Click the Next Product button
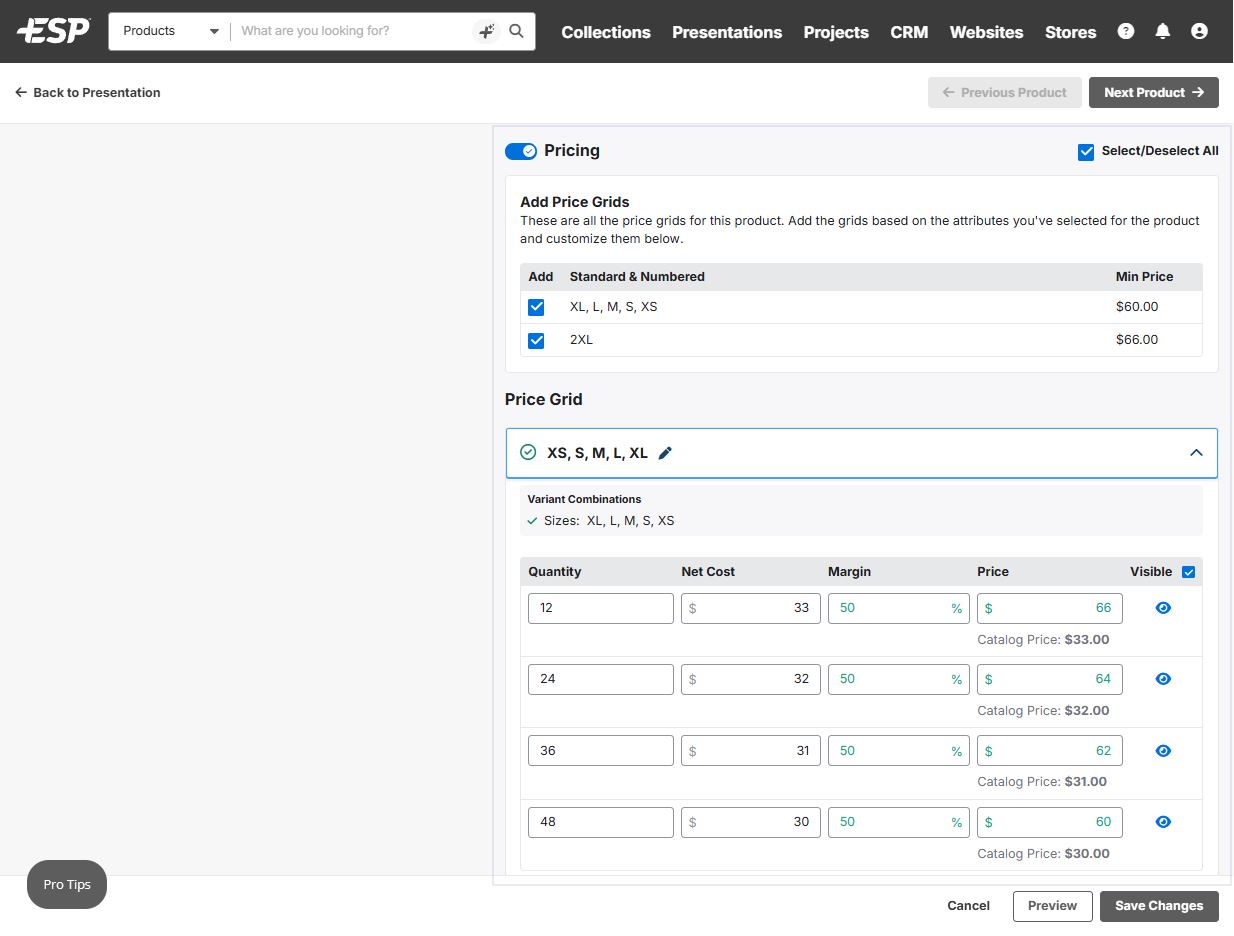1234x936 pixels. [x=1153, y=92]
